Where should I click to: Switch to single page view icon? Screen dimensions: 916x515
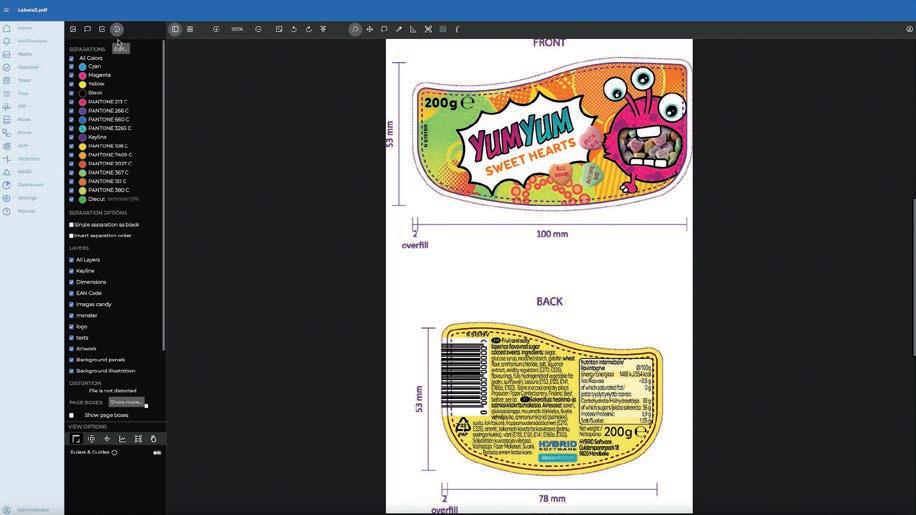coord(175,29)
